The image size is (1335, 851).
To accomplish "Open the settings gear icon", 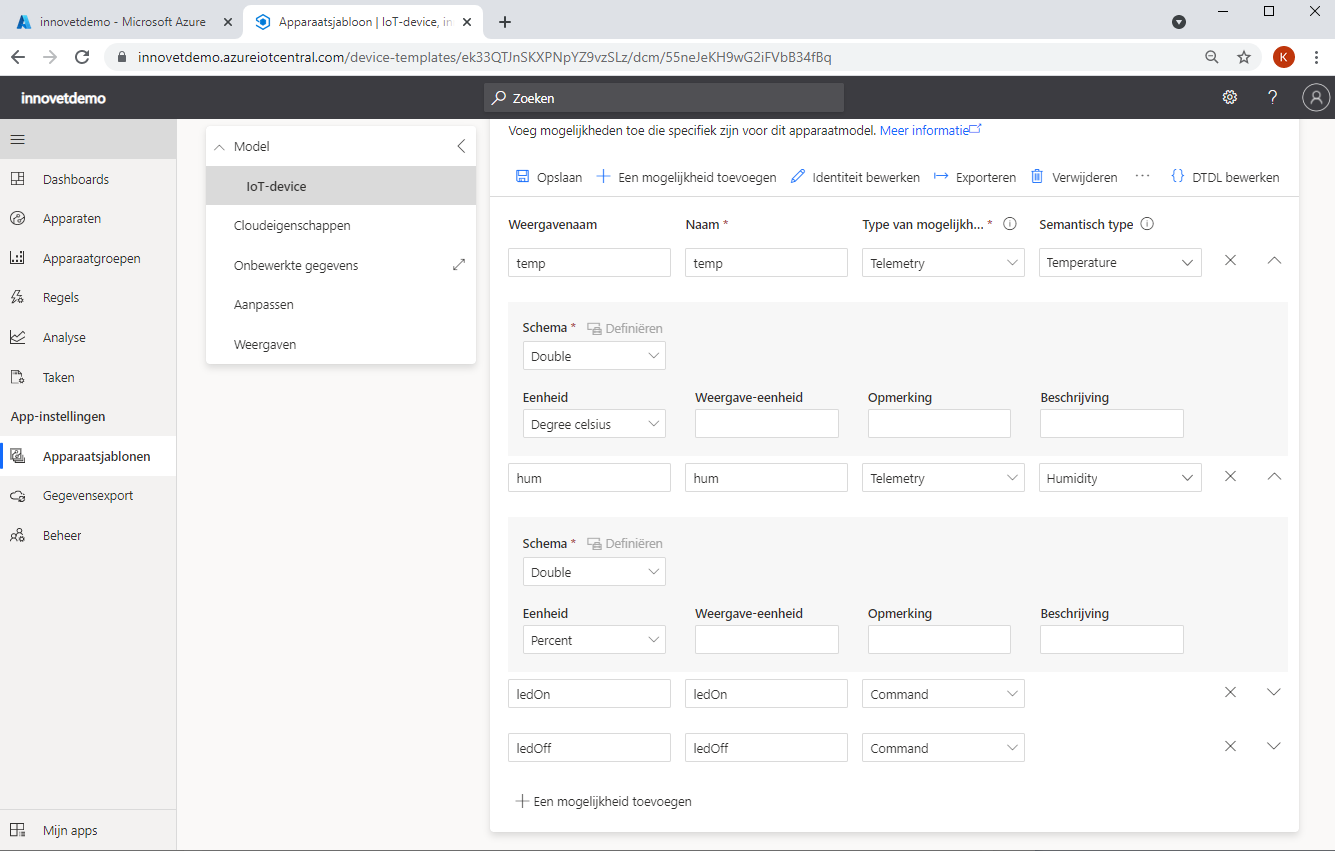I will click(1230, 97).
